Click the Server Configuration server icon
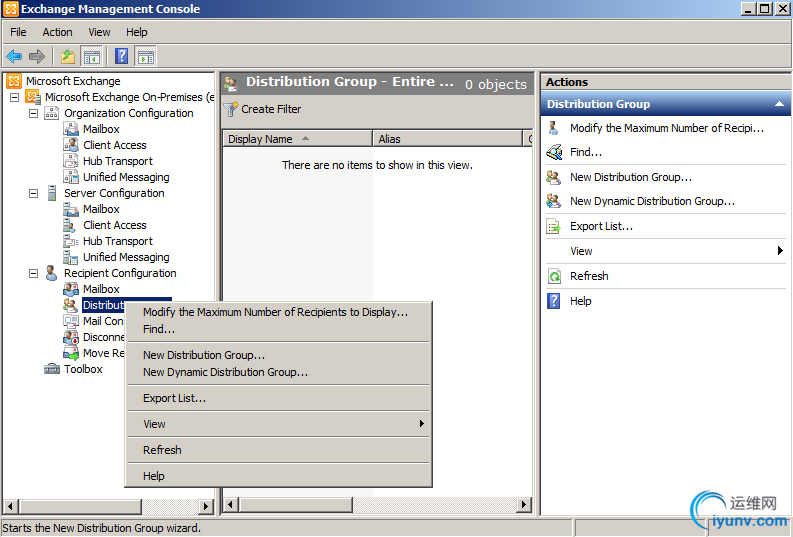Image resolution: width=793 pixels, height=537 pixels. pyautogui.click(x=52, y=193)
